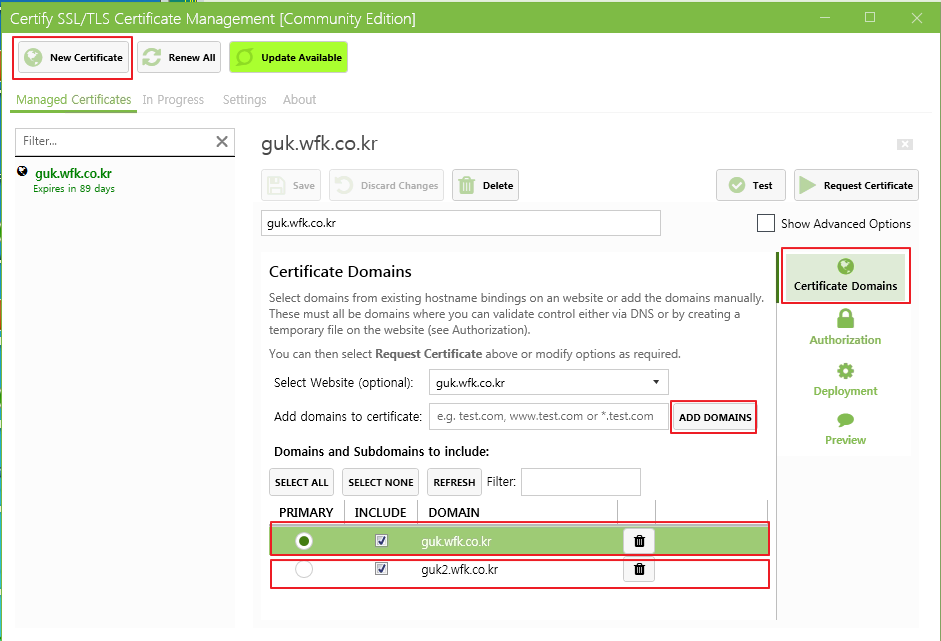Click the globe icon beside guk.wfk.co.kr in list
941x641 pixels.
(22, 172)
